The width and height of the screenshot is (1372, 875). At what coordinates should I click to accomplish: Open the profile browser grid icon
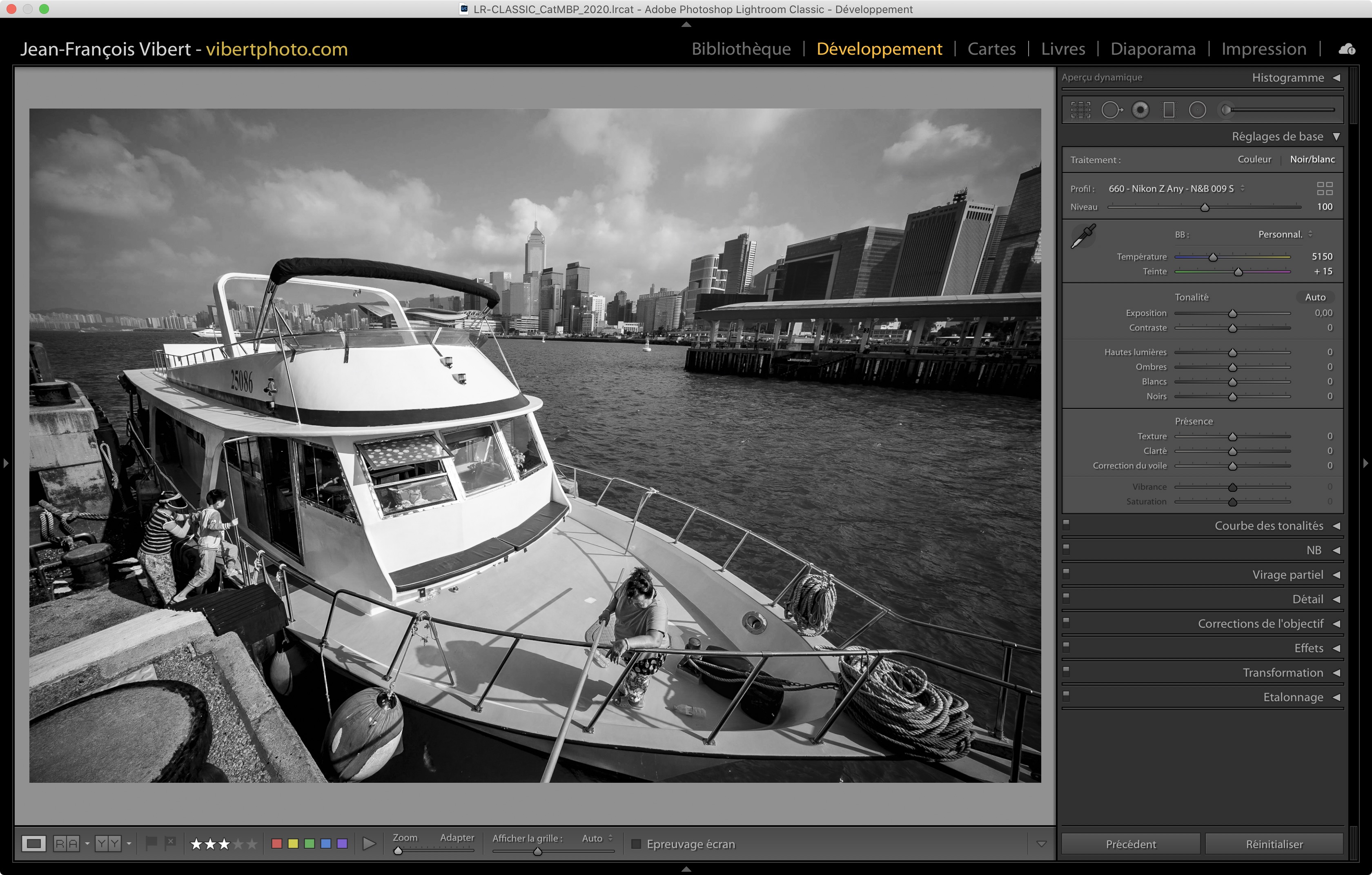point(1325,189)
